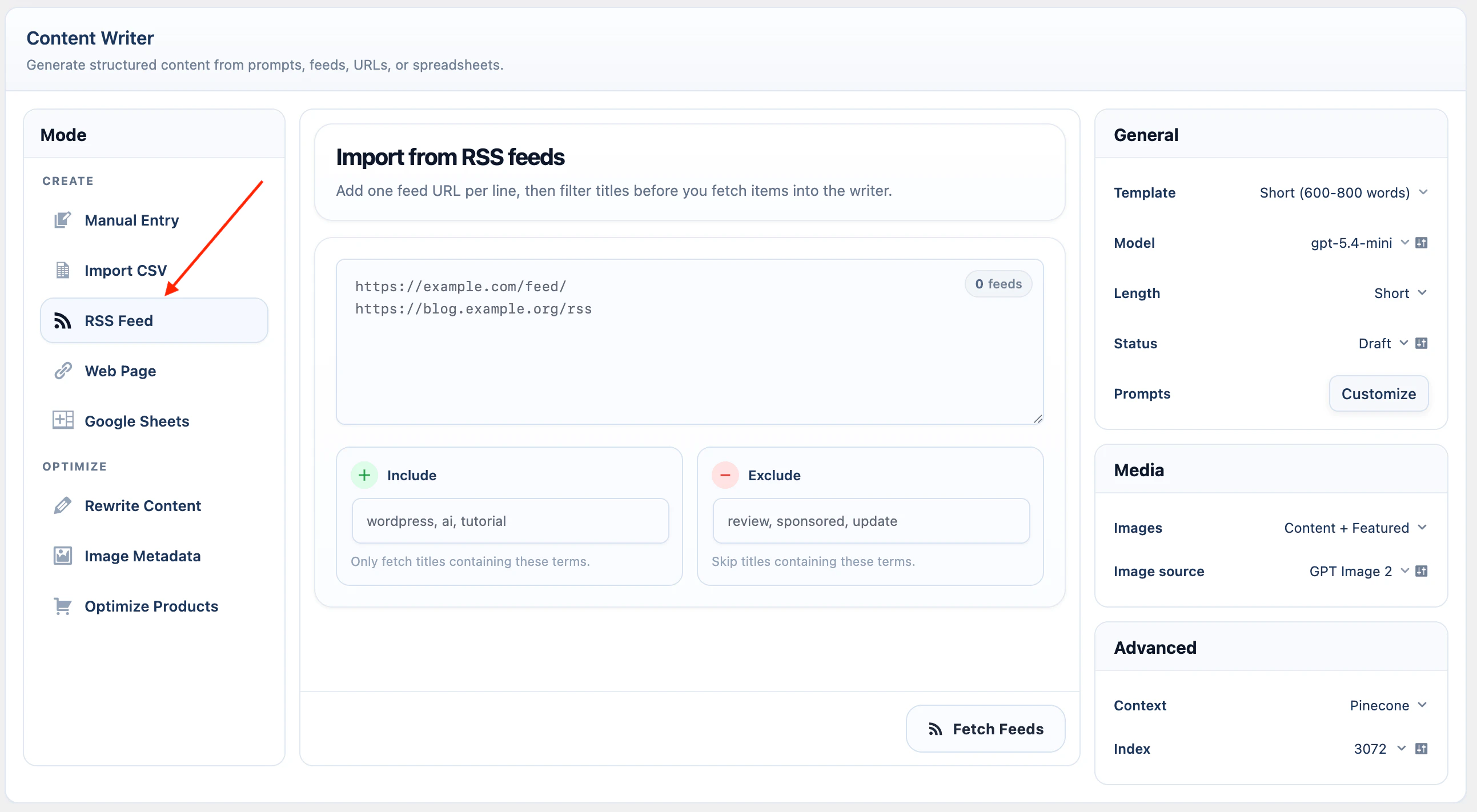This screenshot has width=1477, height=812.
Task: Open Optimize Products mode
Action: coord(154,606)
